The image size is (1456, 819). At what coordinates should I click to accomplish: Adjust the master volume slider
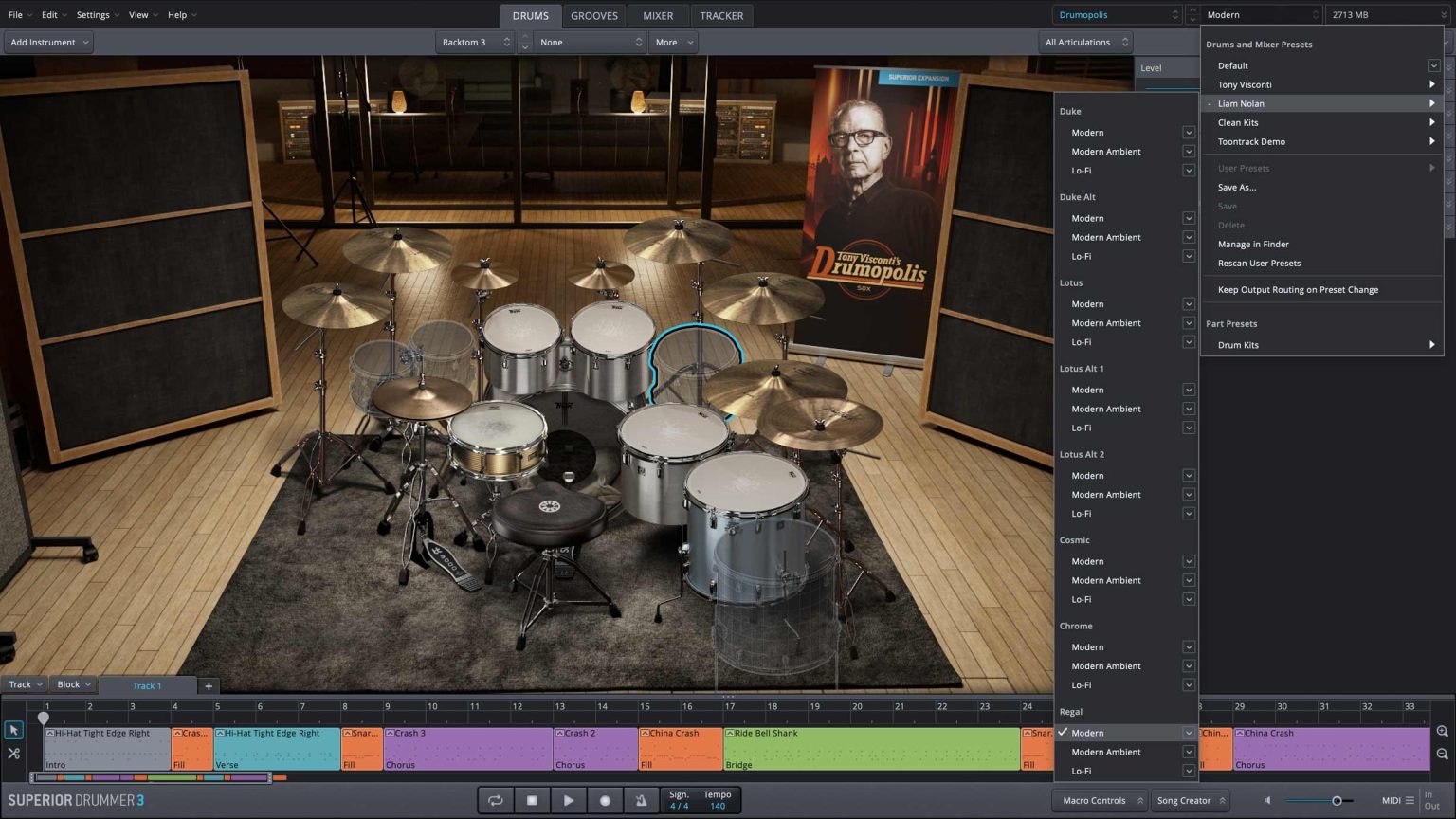[x=1336, y=801]
